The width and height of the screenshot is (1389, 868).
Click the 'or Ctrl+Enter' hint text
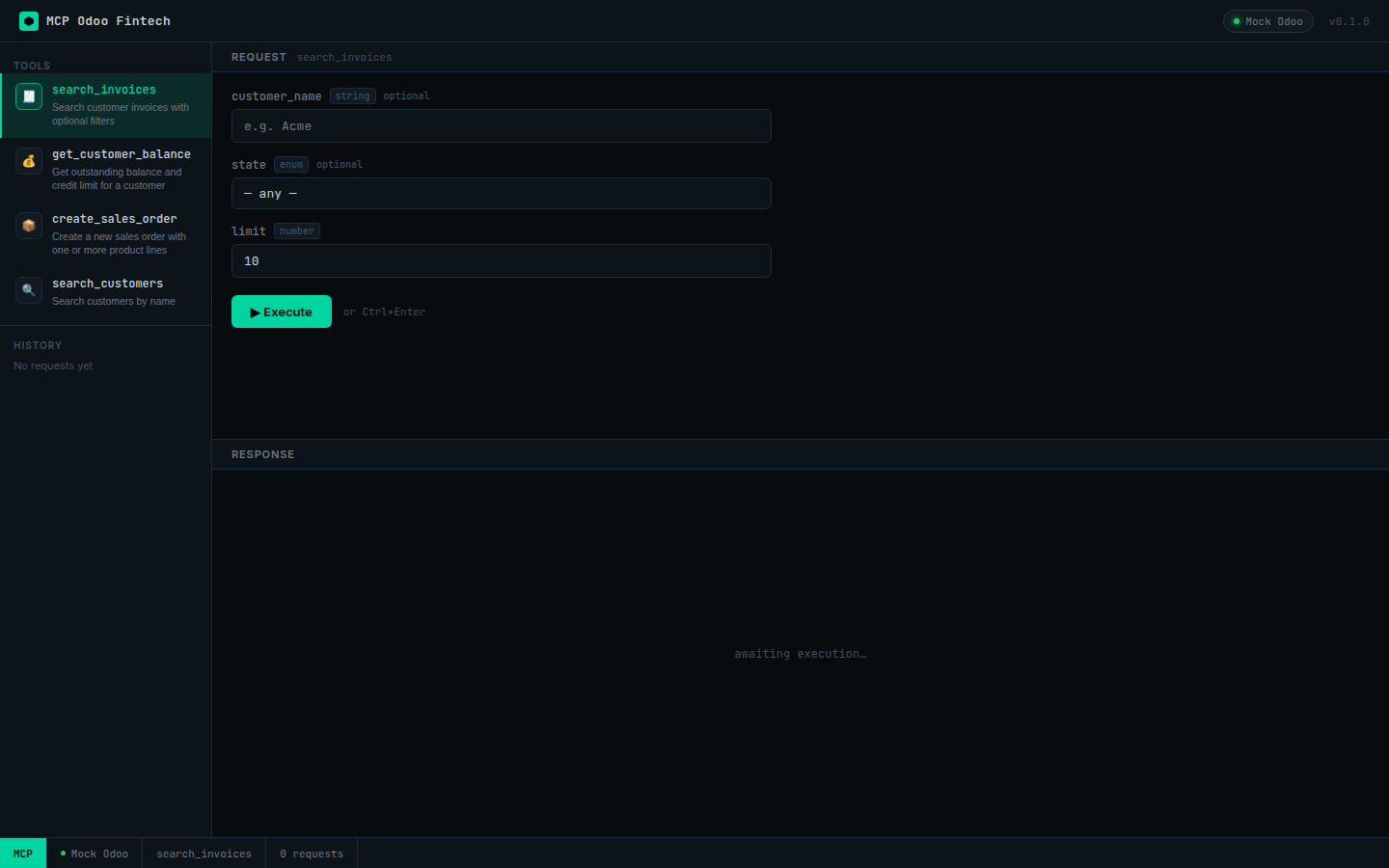[x=384, y=312]
